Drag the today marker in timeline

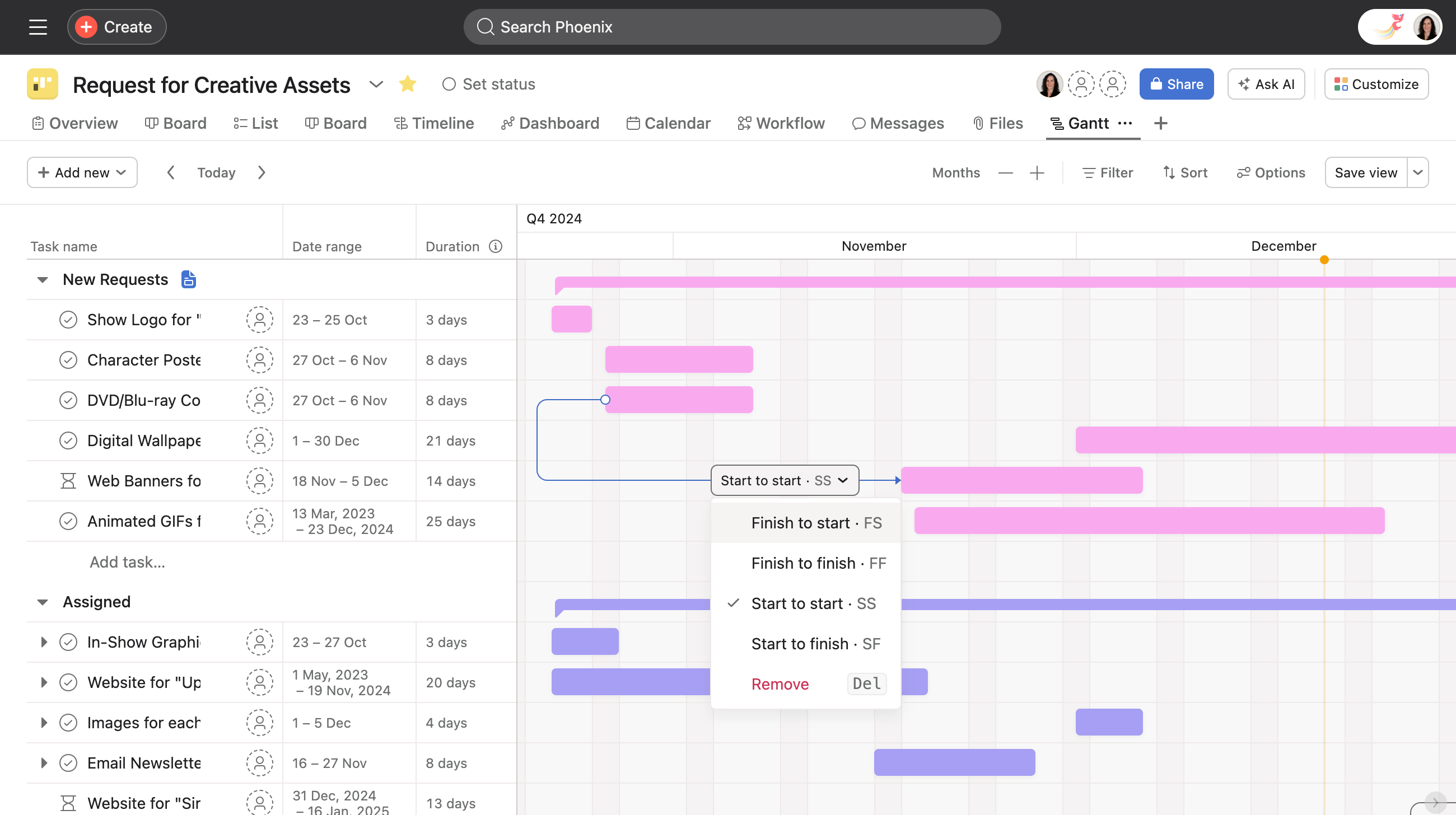pos(1324,260)
